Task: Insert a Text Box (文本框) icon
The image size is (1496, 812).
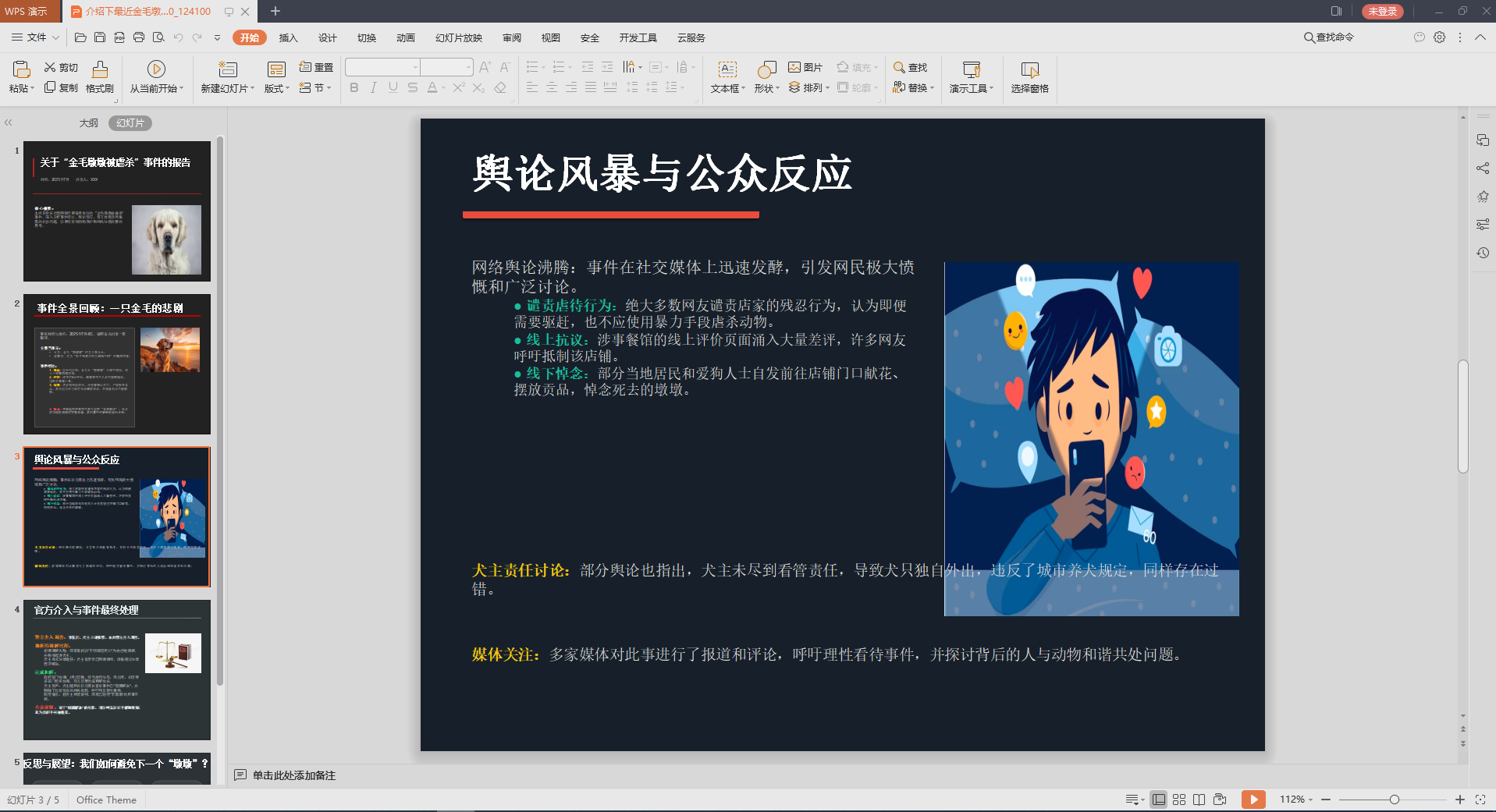Action: click(x=727, y=69)
